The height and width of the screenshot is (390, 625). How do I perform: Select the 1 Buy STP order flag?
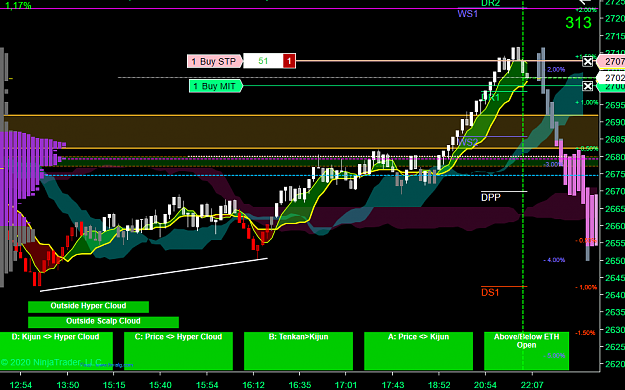click(215, 61)
